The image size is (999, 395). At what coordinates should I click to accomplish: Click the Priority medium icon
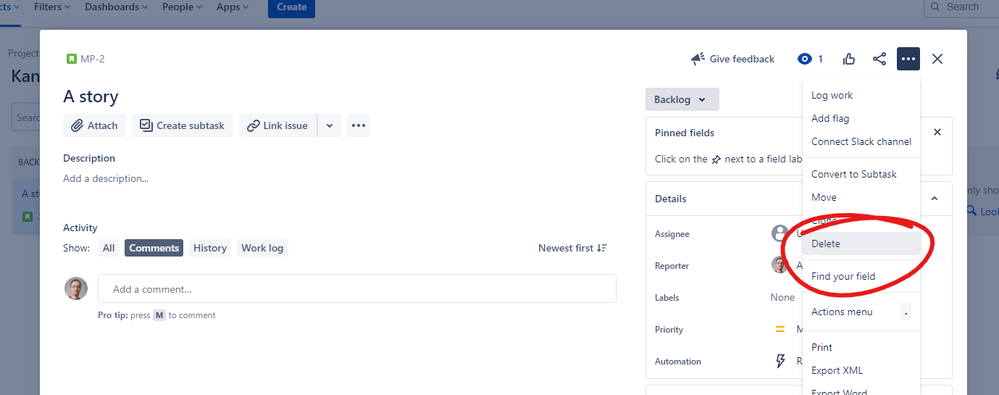click(x=780, y=329)
